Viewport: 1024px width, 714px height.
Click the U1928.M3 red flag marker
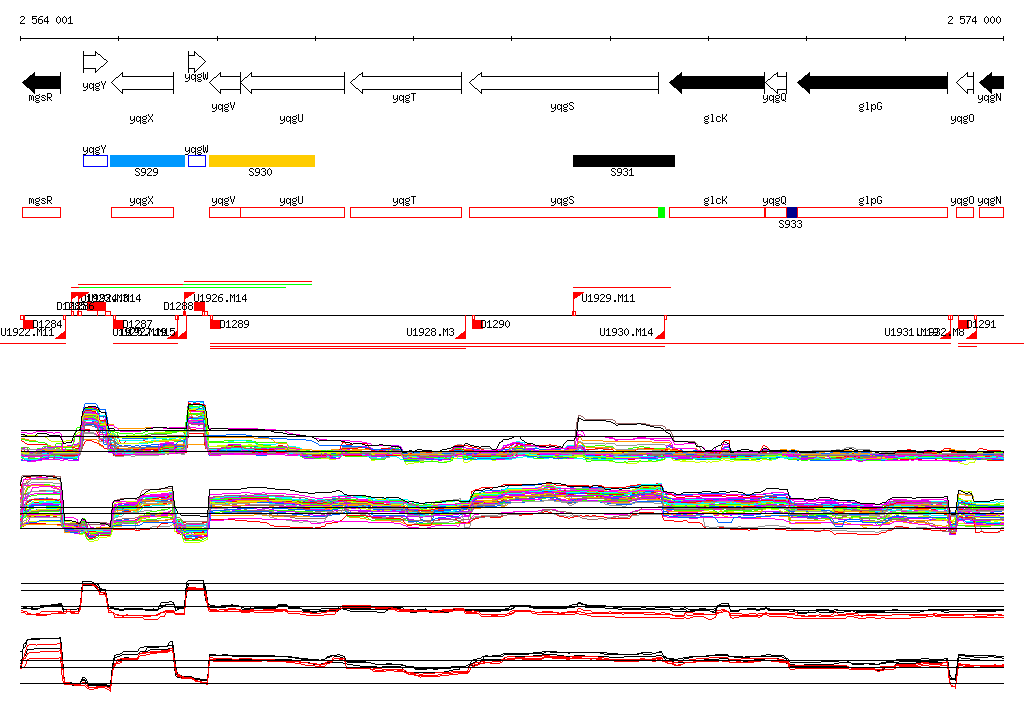tap(460, 334)
